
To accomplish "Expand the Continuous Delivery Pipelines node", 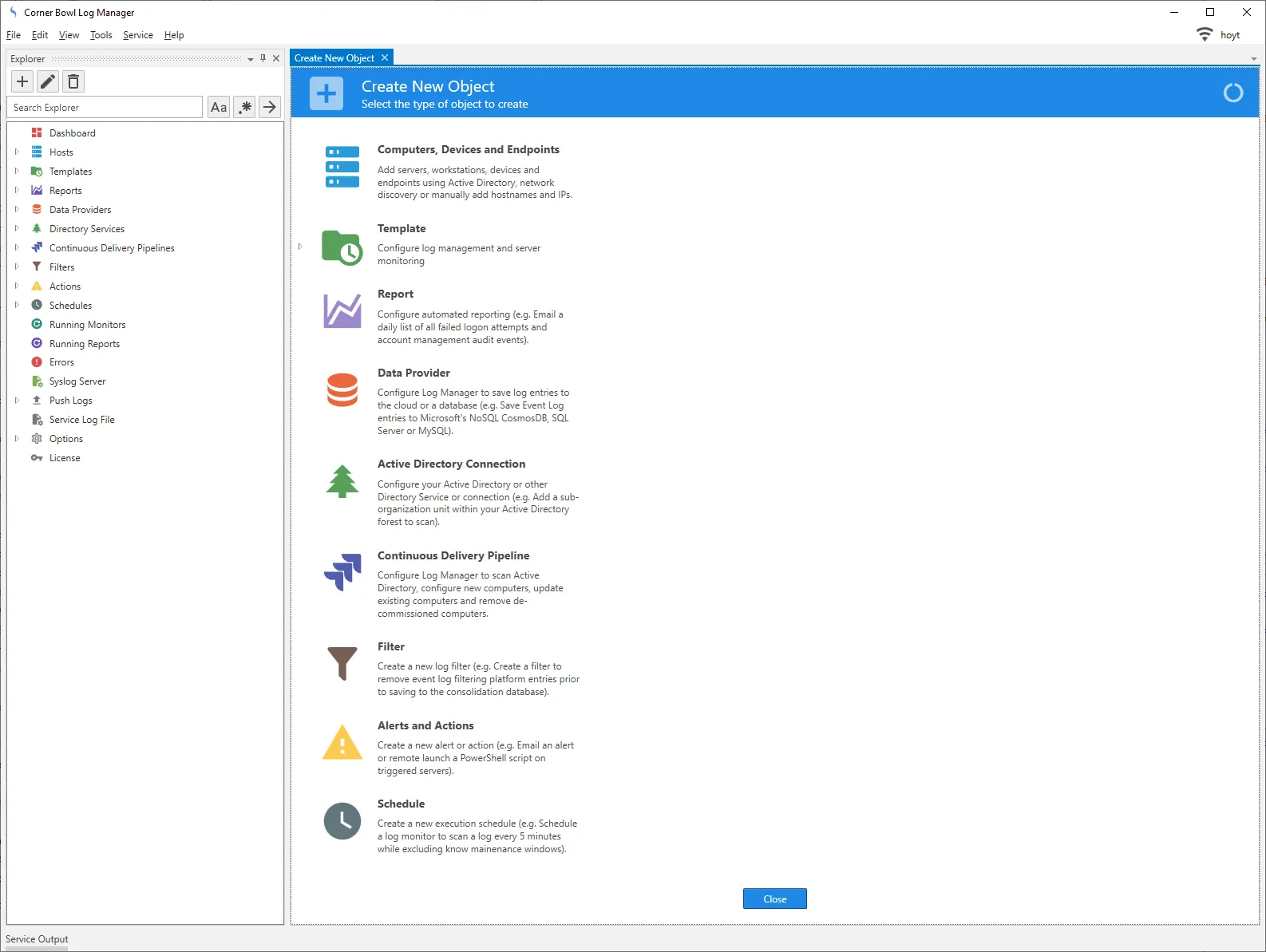I will click(17, 247).
